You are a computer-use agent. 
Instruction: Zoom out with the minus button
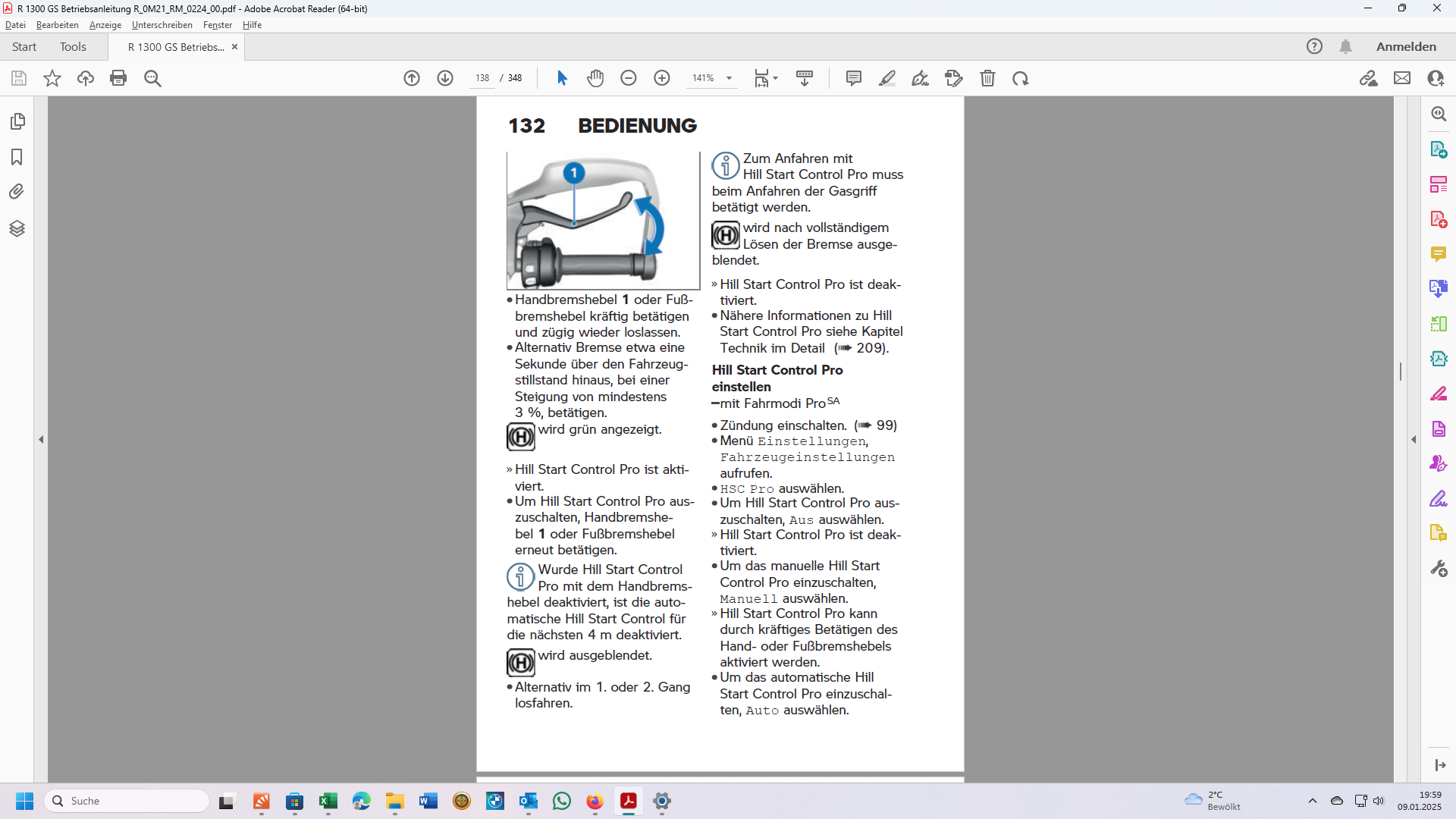[629, 78]
